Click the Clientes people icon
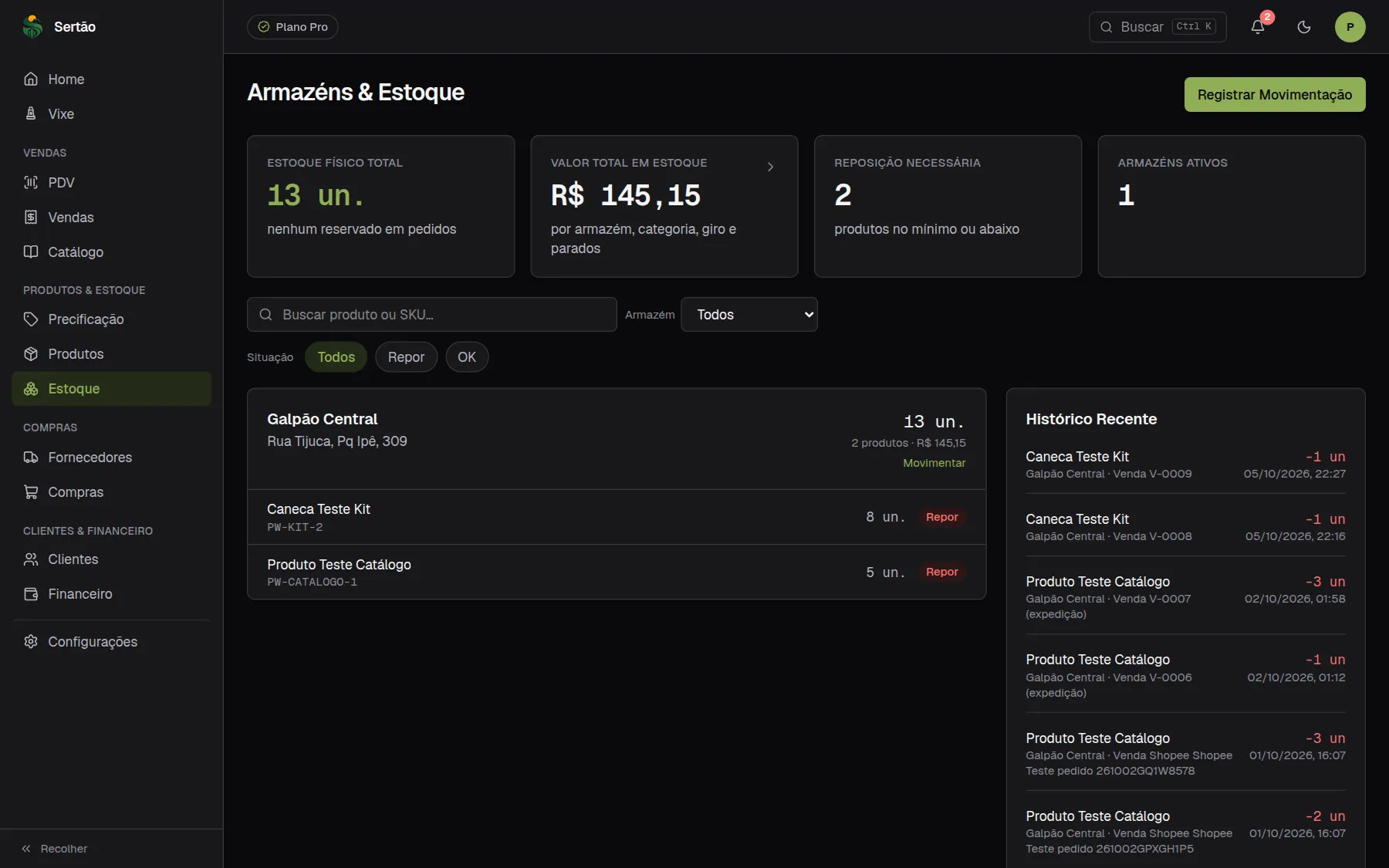The width and height of the screenshot is (1389, 868). 31,559
